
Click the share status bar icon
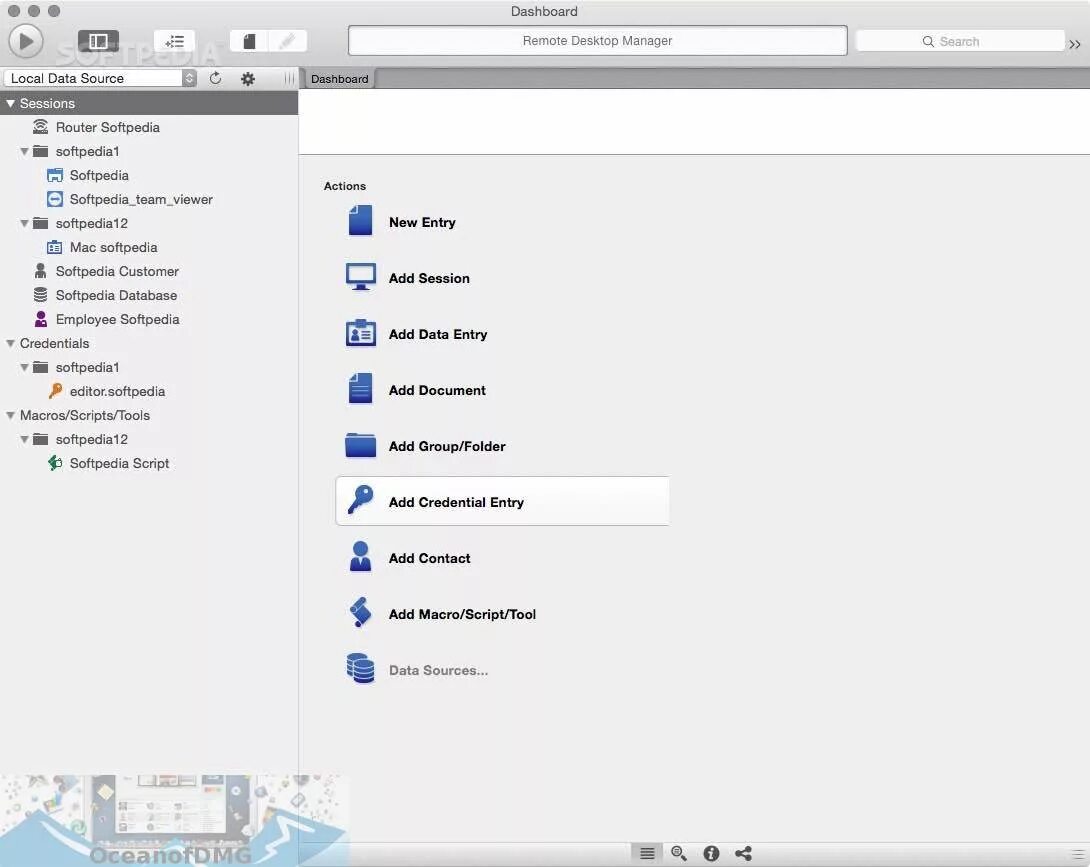pos(743,853)
